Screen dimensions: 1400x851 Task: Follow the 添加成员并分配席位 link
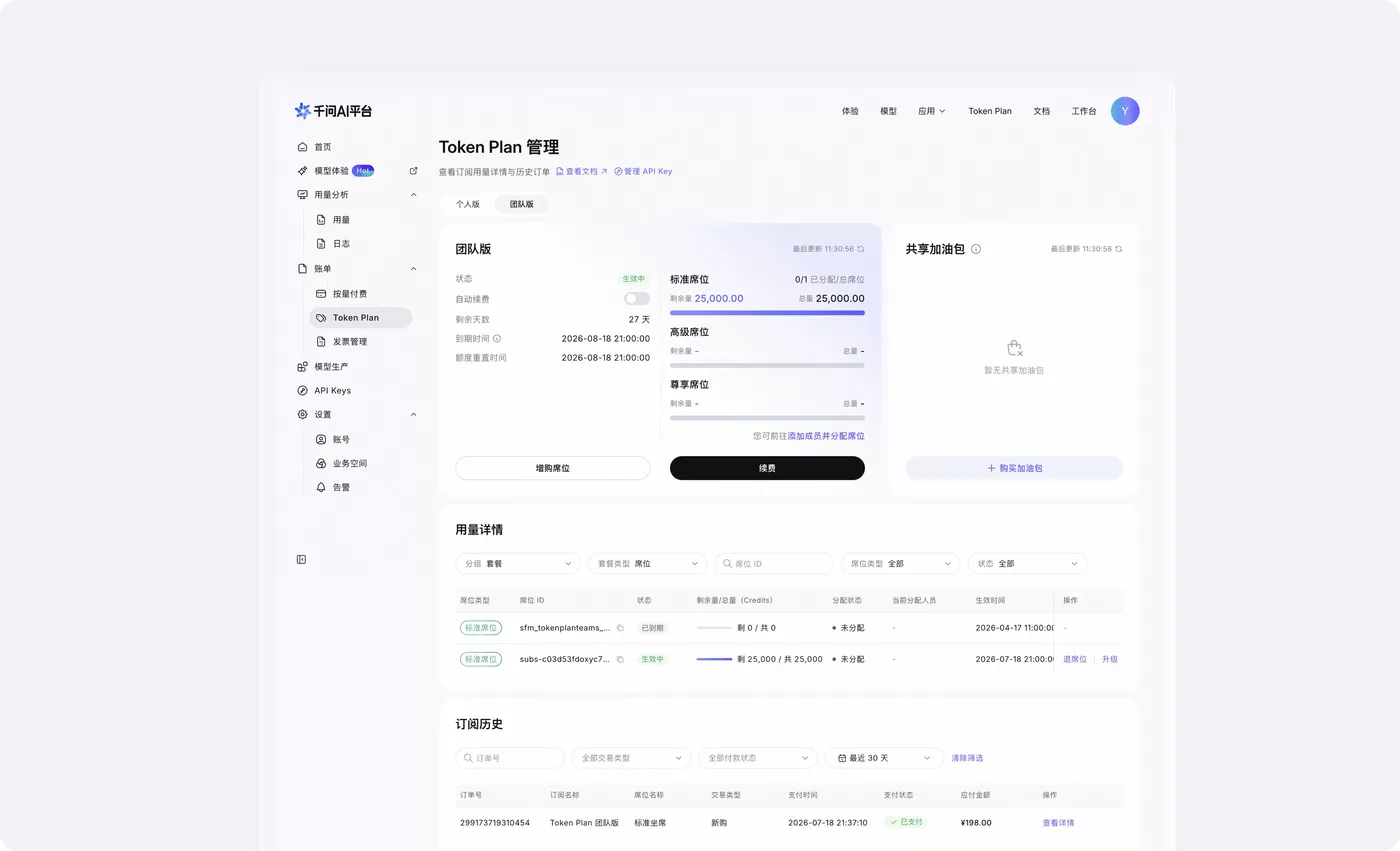pos(826,436)
